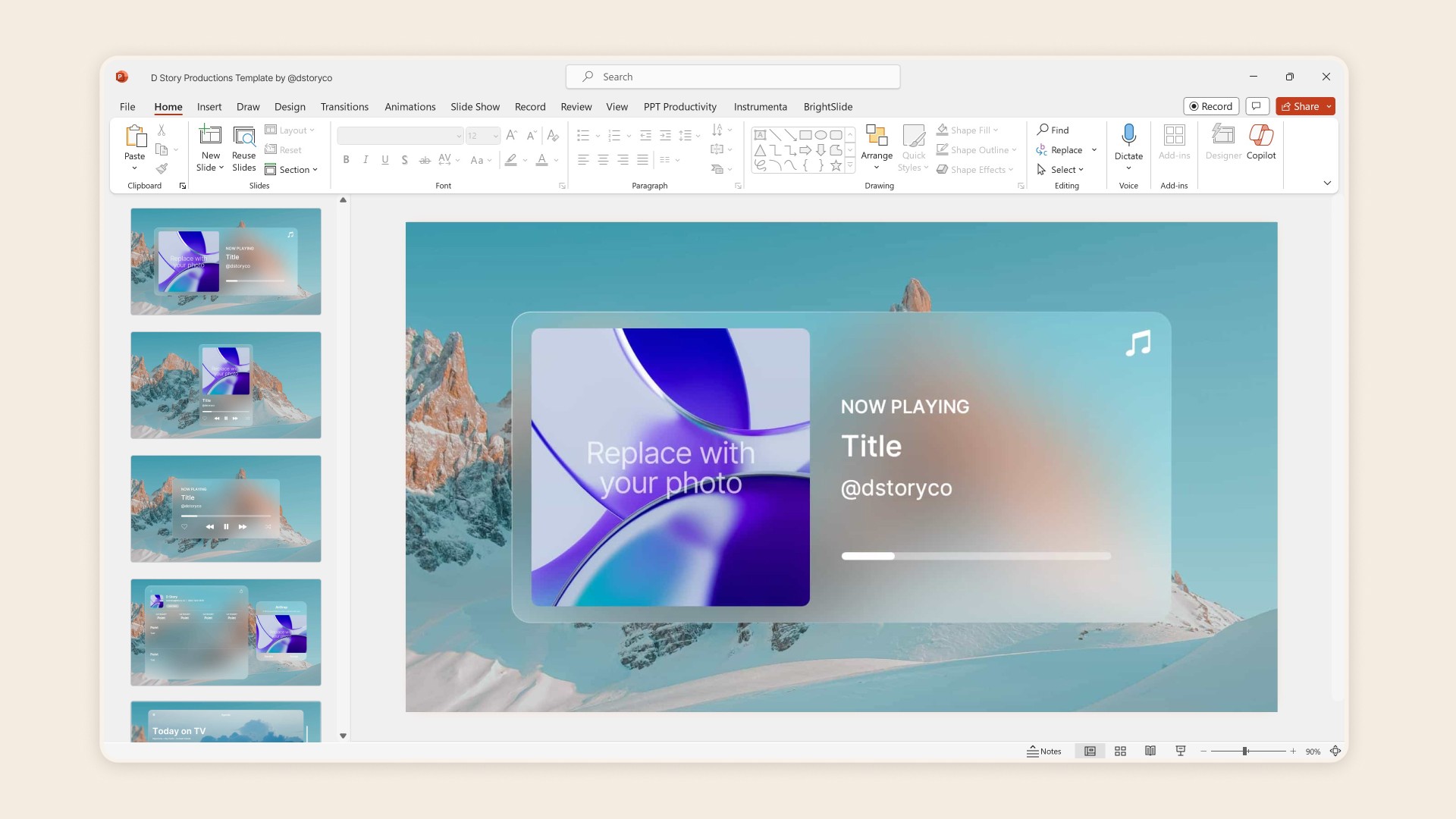Viewport: 1456px width, 819px height.
Task: Start slide show from status bar
Action: (x=1181, y=751)
